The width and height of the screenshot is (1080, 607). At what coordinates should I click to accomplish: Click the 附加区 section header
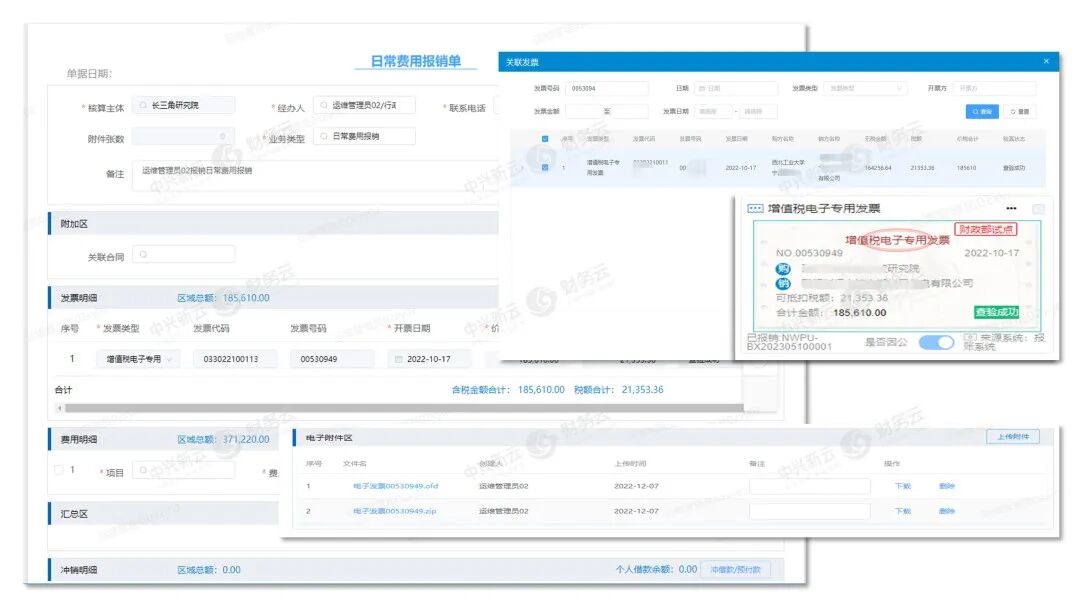coord(273,223)
